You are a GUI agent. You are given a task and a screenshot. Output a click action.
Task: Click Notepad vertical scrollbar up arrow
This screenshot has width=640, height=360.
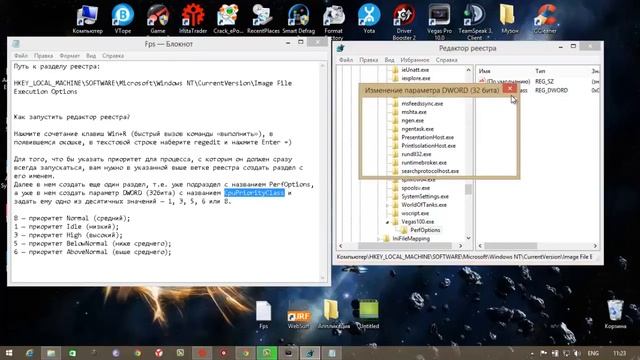pos(323,66)
